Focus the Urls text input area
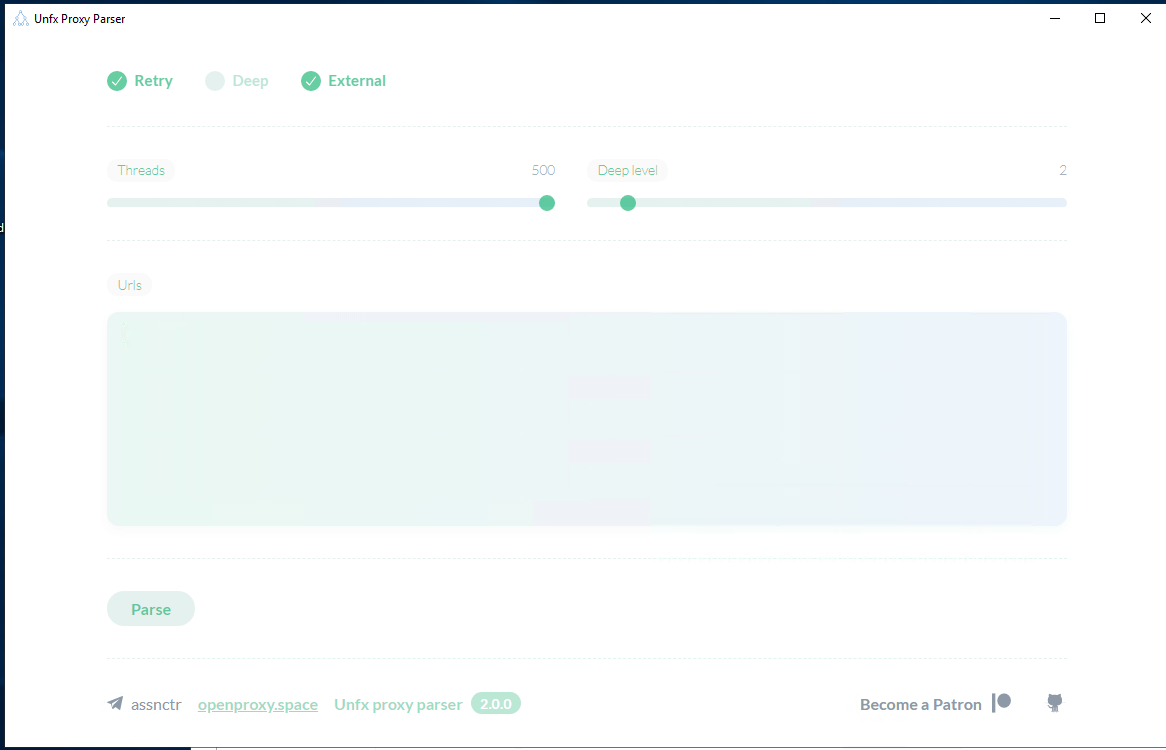This screenshot has height=750, width=1166. [586, 418]
